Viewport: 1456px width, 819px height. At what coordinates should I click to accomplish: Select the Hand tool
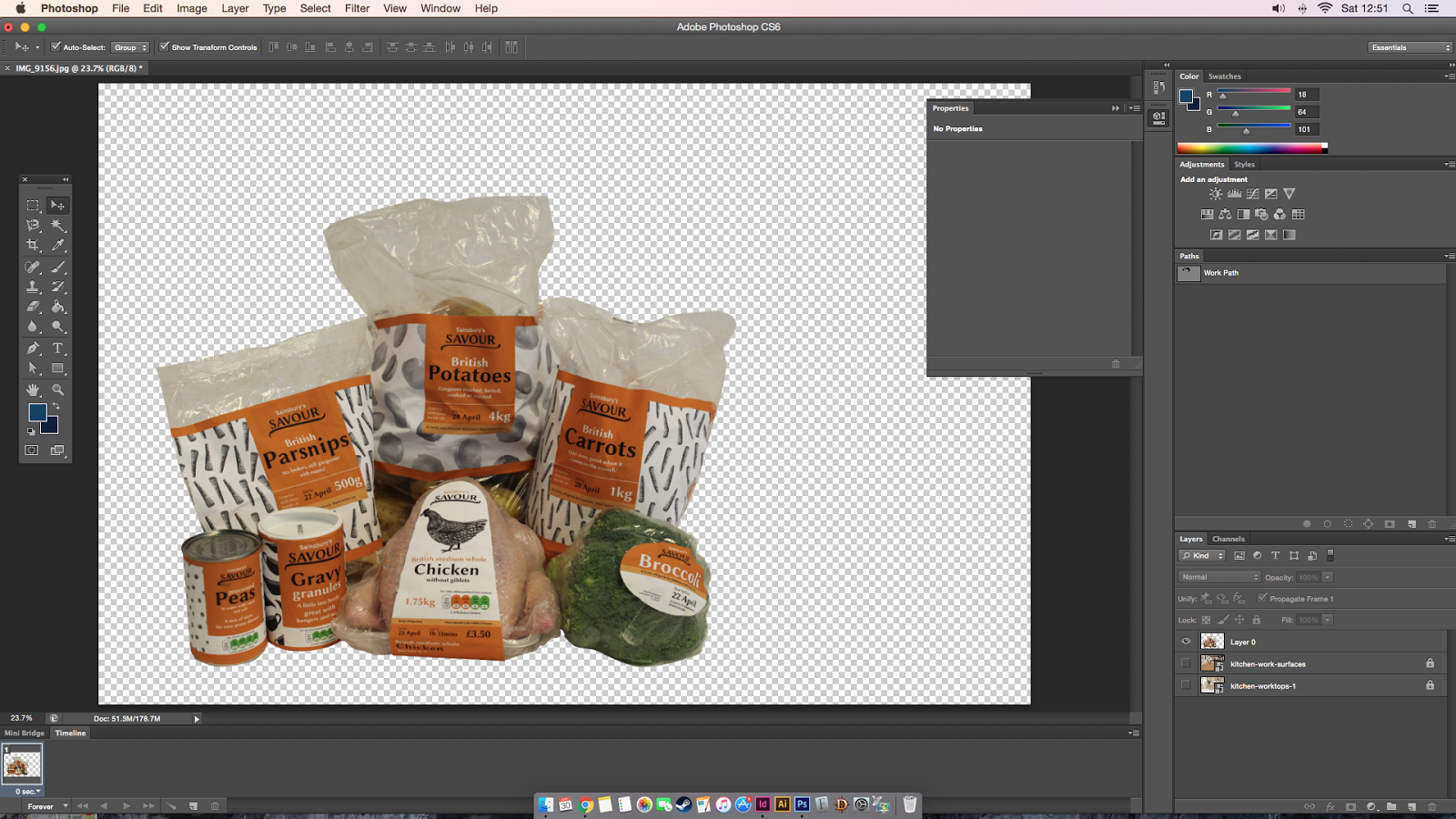coord(33,389)
